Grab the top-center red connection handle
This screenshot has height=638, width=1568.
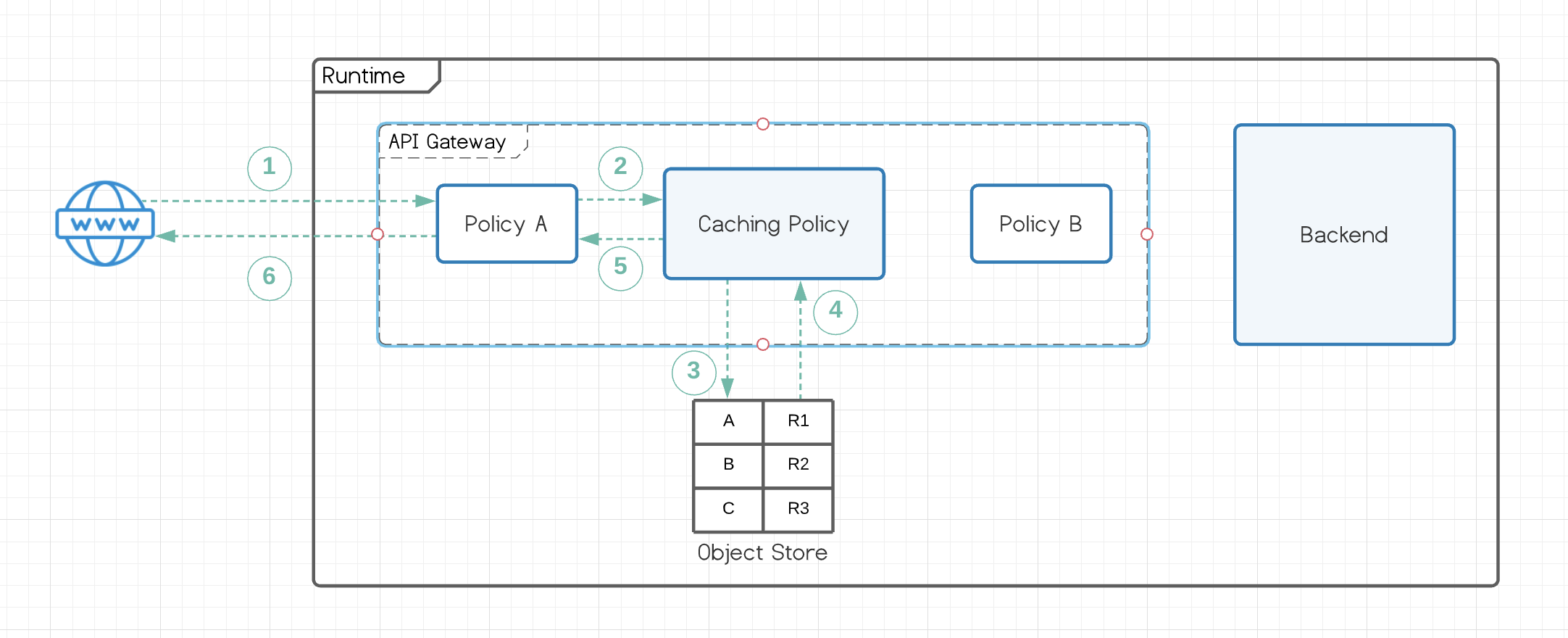(762, 124)
